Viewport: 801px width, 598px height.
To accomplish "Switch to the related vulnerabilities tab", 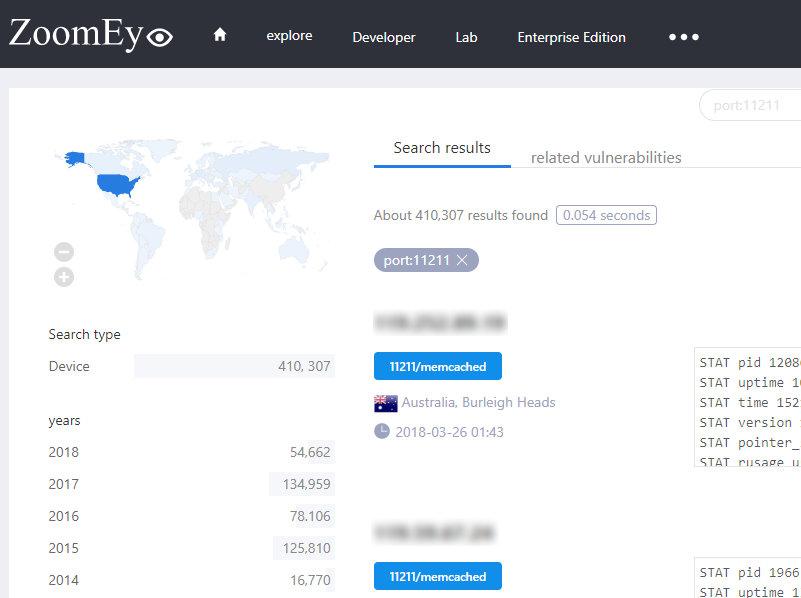I will [606, 157].
